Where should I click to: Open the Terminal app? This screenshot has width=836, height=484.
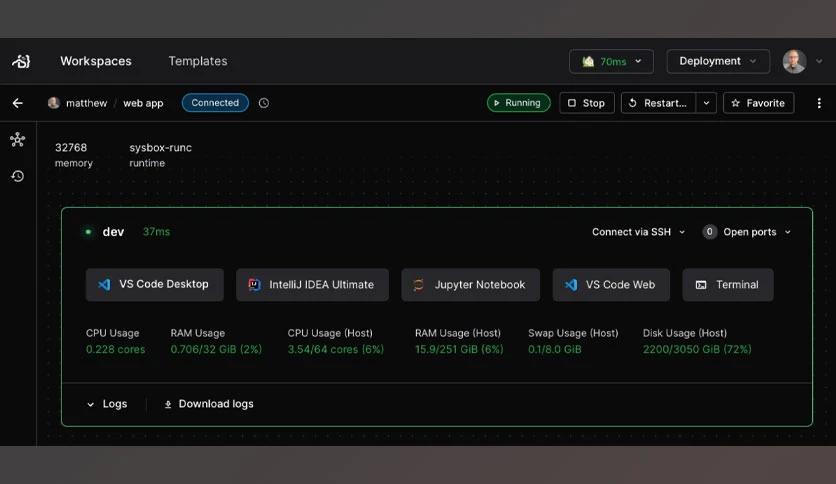(x=727, y=285)
